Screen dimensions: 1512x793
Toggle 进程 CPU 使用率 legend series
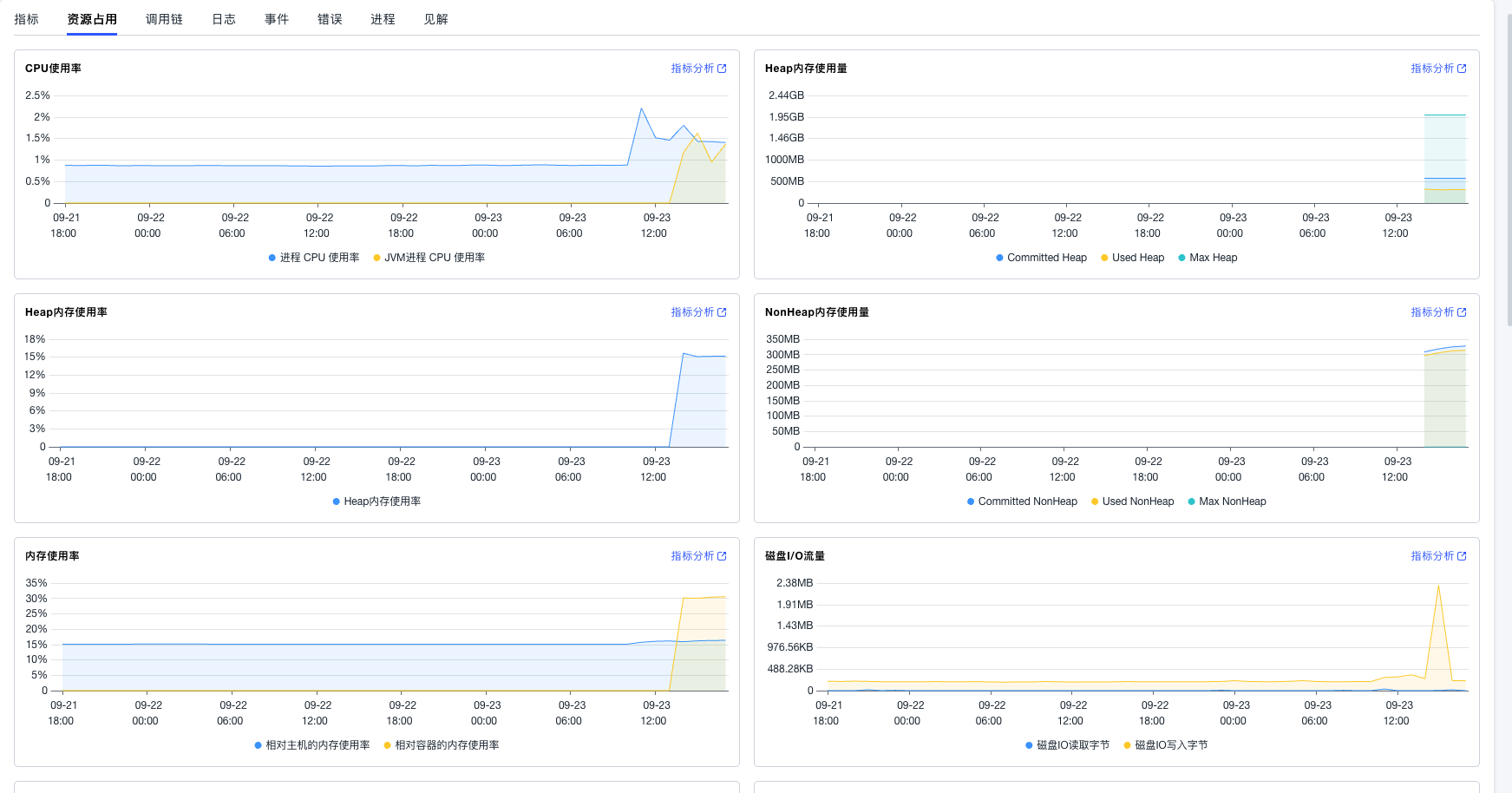pos(314,258)
